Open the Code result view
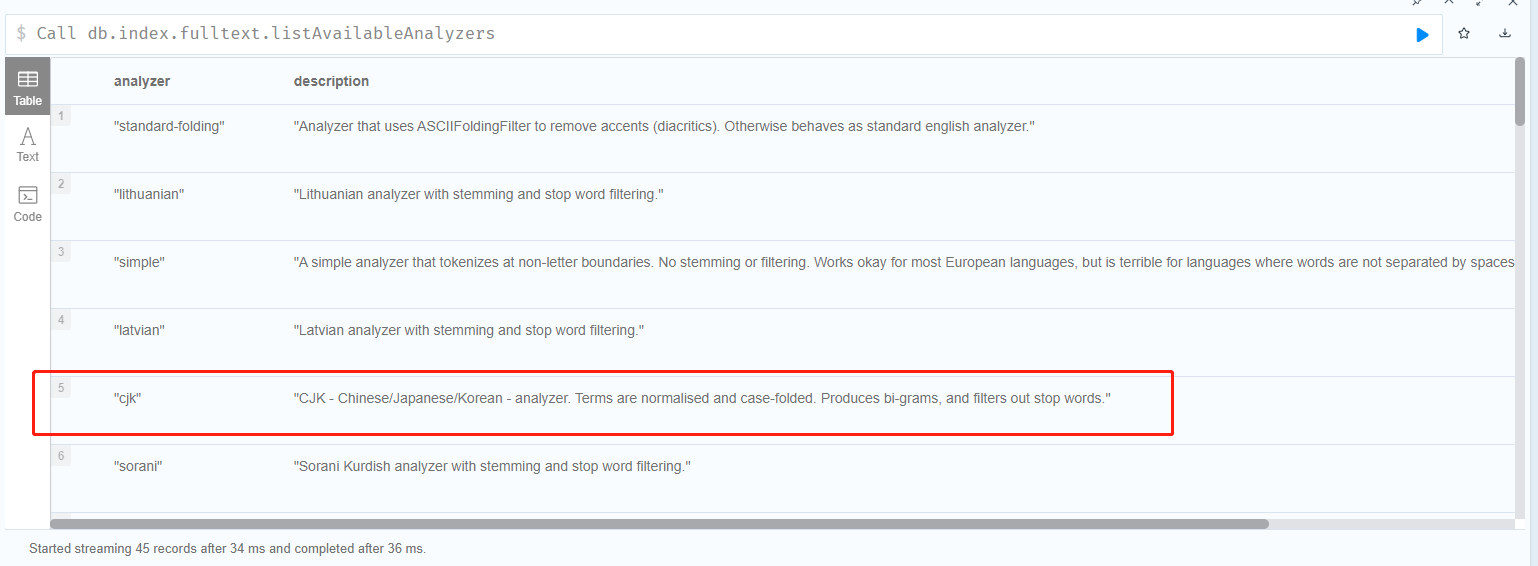The image size is (1538, 566). [28, 203]
